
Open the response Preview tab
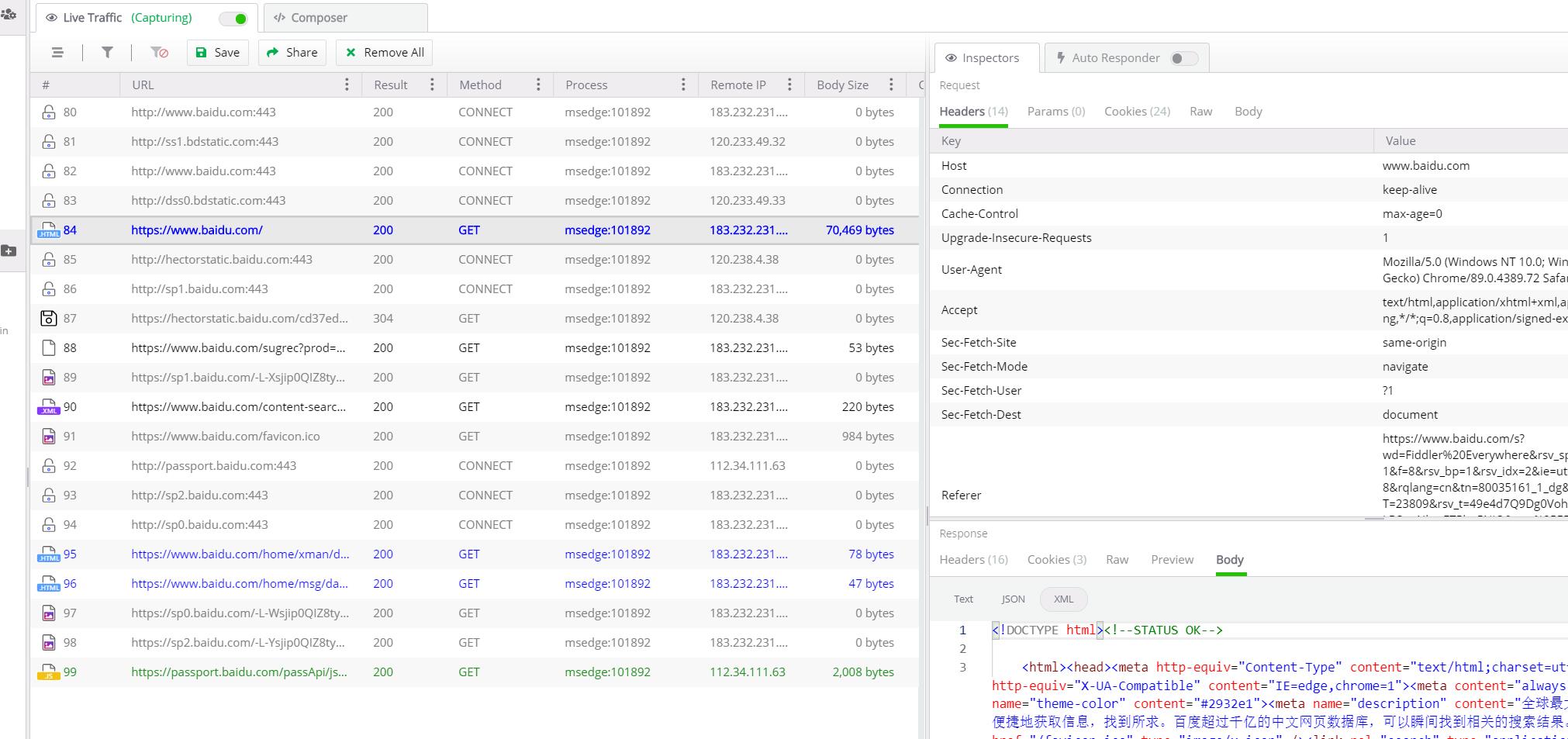pyautogui.click(x=1172, y=560)
